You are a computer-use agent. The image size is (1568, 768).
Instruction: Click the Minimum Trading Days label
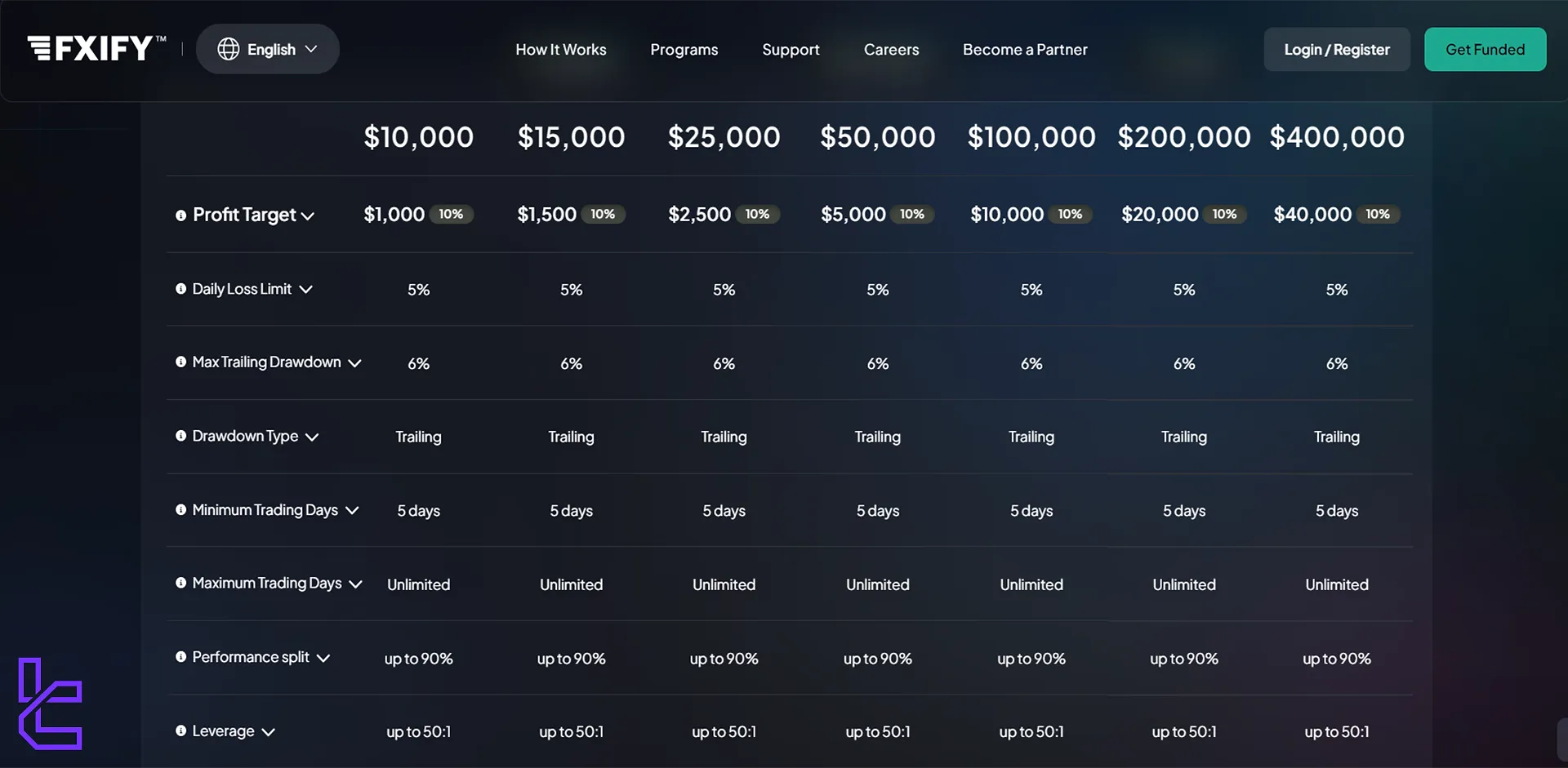point(265,510)
